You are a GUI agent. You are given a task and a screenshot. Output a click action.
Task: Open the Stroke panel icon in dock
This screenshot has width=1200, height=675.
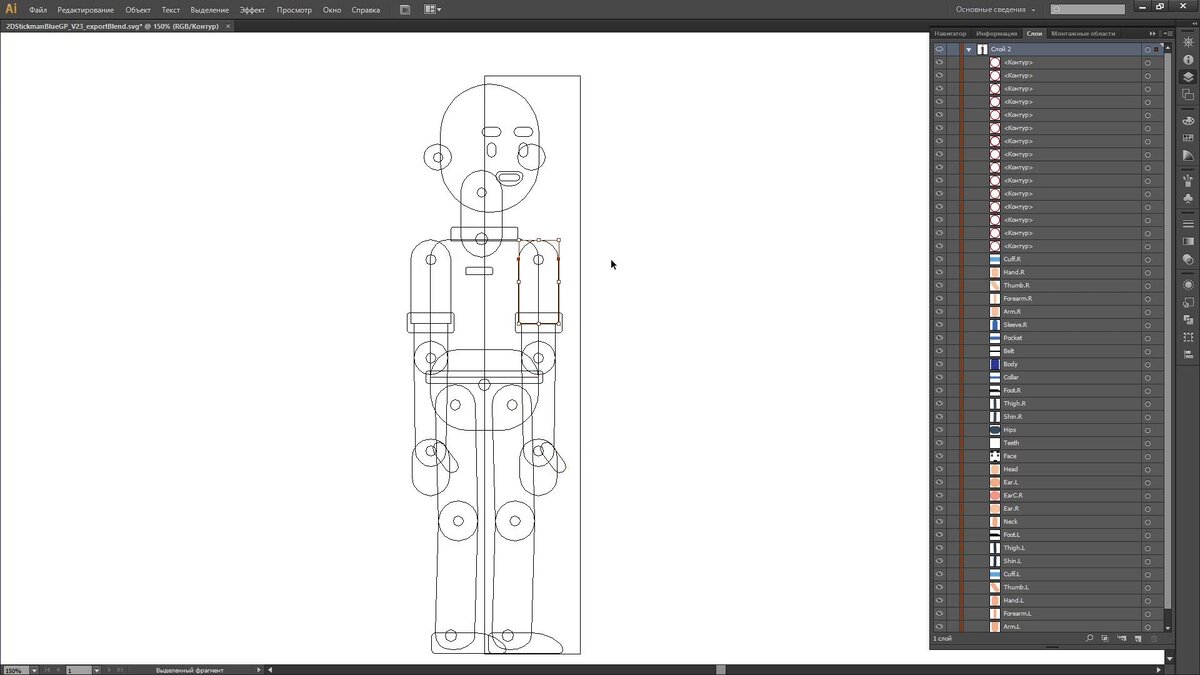click(x=1188, y=225)
